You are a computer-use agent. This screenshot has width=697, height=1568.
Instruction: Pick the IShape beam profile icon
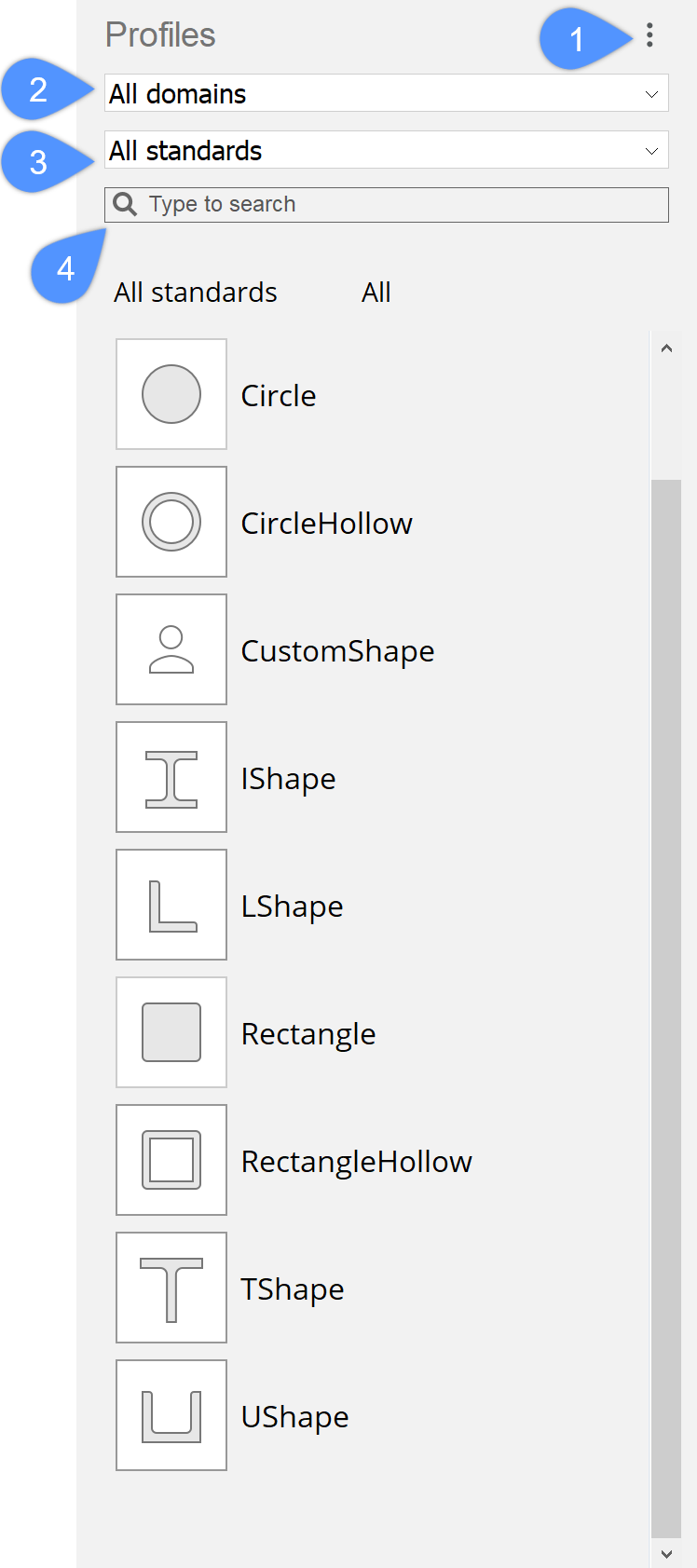[x=171, y=777]
